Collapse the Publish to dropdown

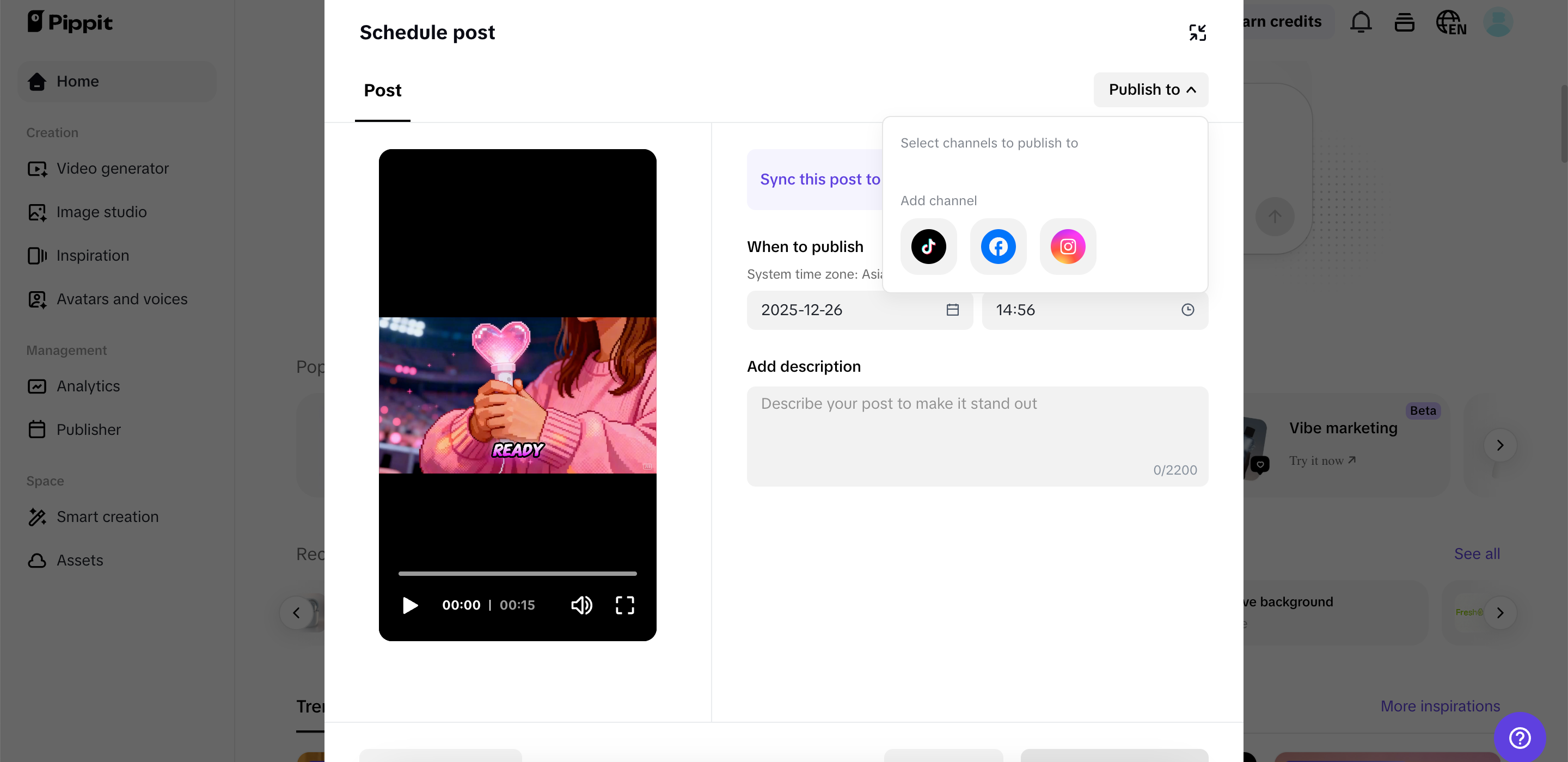tap(1150, 89)
